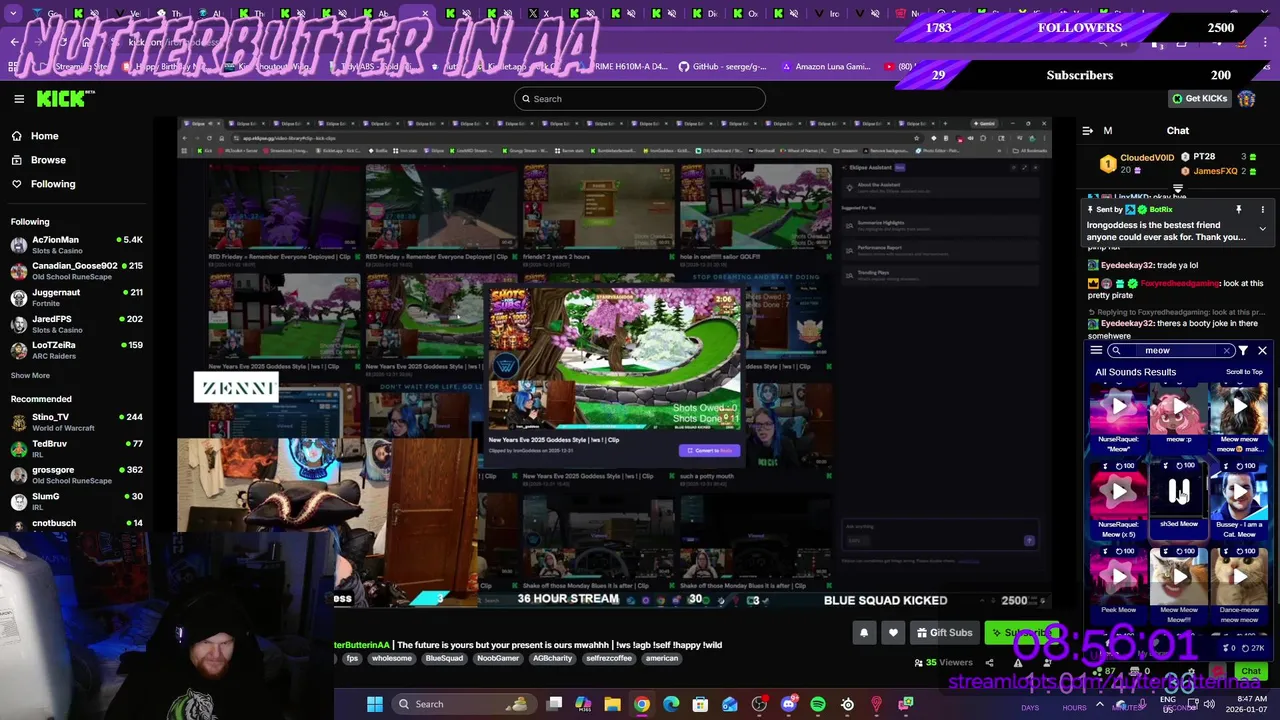Viewport: 1280px width, 720px height.
Task: Close the soundboard panel
Action: tap(1262, 351)
